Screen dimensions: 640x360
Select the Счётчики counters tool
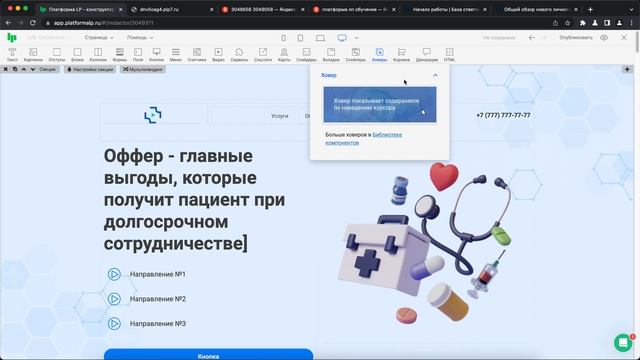click(x=197, y=54)
